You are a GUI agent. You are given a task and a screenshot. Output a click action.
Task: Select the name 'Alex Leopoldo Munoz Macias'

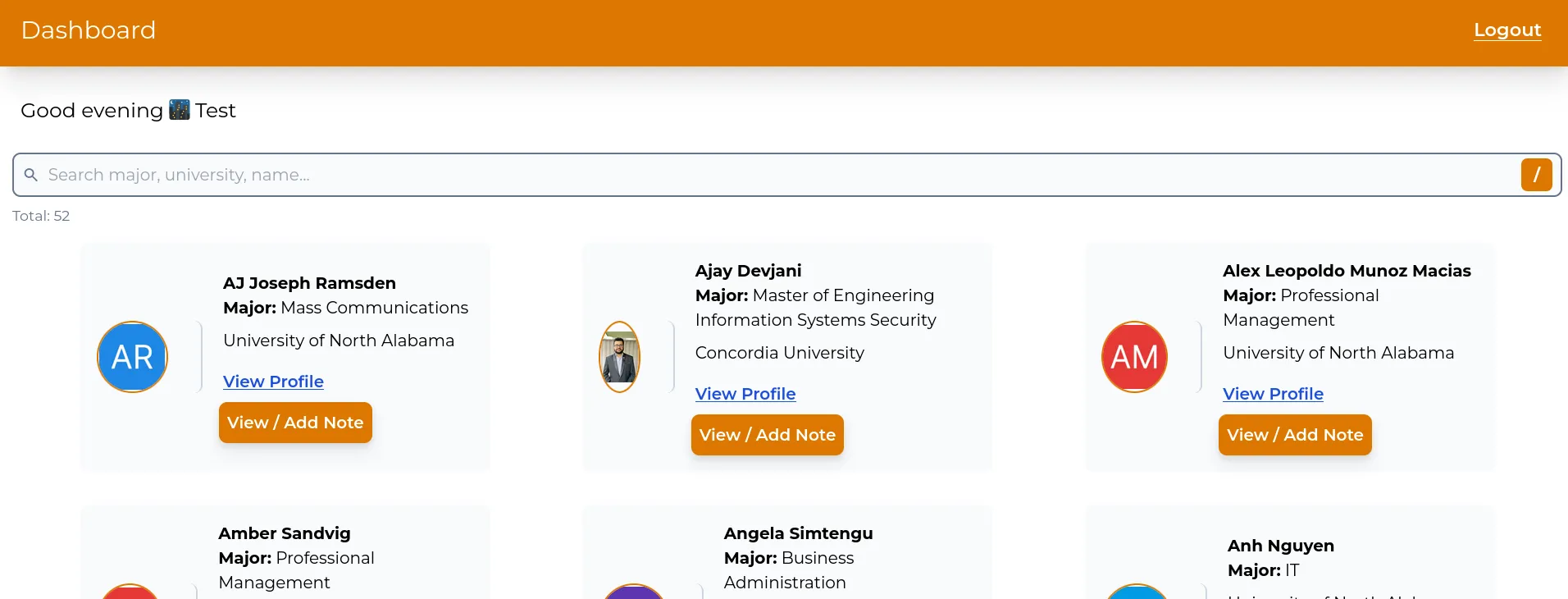coord(1347,271)
